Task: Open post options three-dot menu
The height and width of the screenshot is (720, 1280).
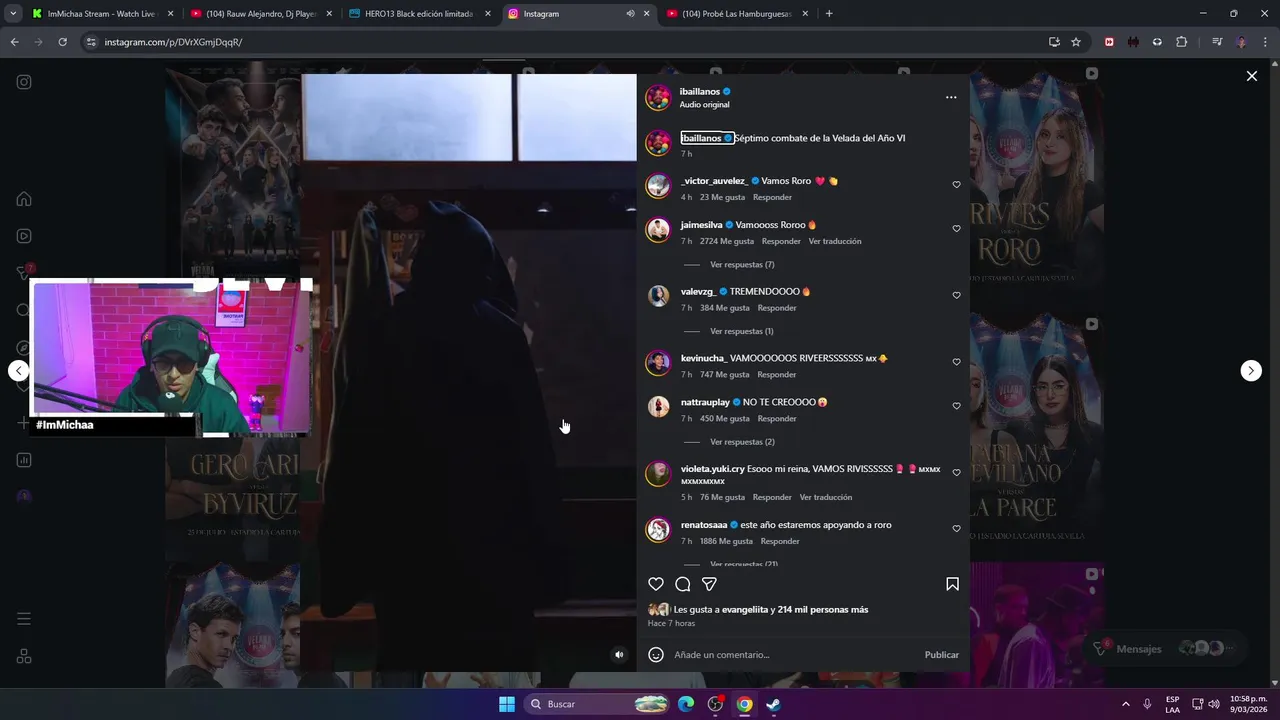Action: pos(951,97)
